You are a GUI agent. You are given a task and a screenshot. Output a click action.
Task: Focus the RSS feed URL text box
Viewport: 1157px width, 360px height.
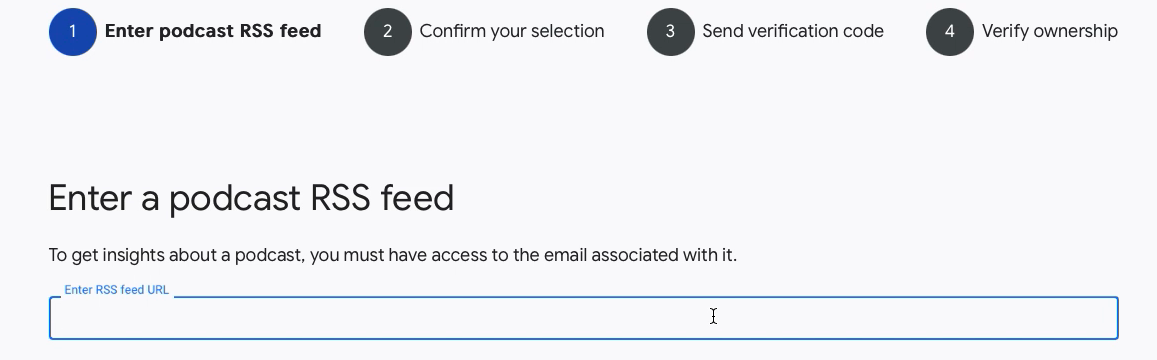584,318
